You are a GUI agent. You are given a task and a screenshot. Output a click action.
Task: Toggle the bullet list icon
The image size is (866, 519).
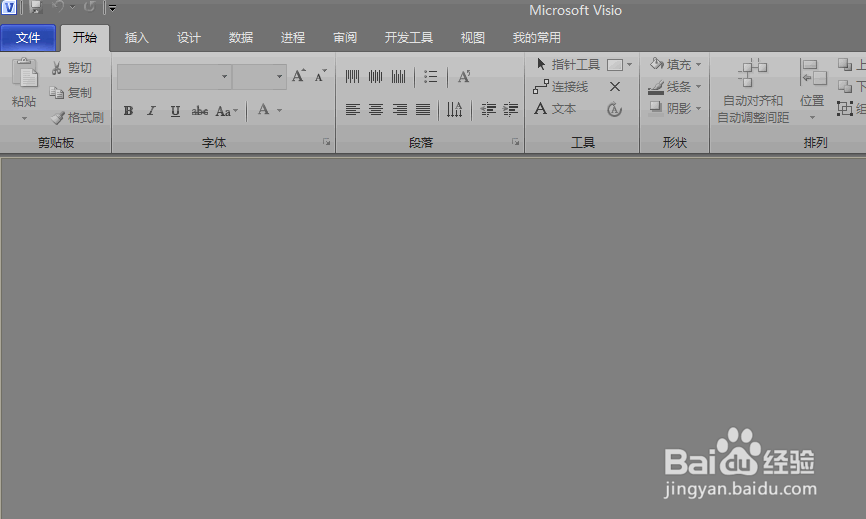pos(431,76)
